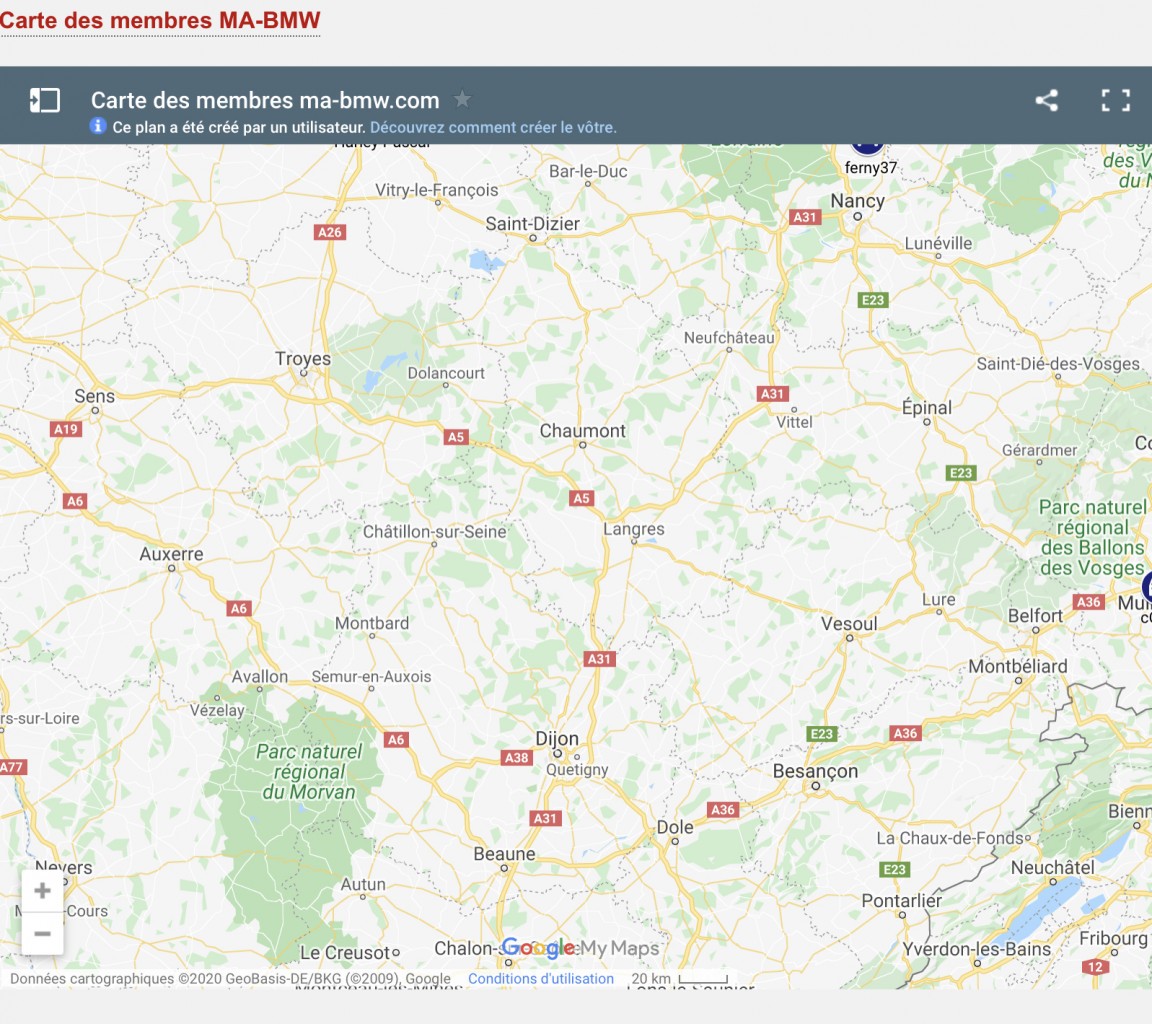Click the Auxerre city label
The height and width of the screenshot is (1024, 1152).
[171, 554]
